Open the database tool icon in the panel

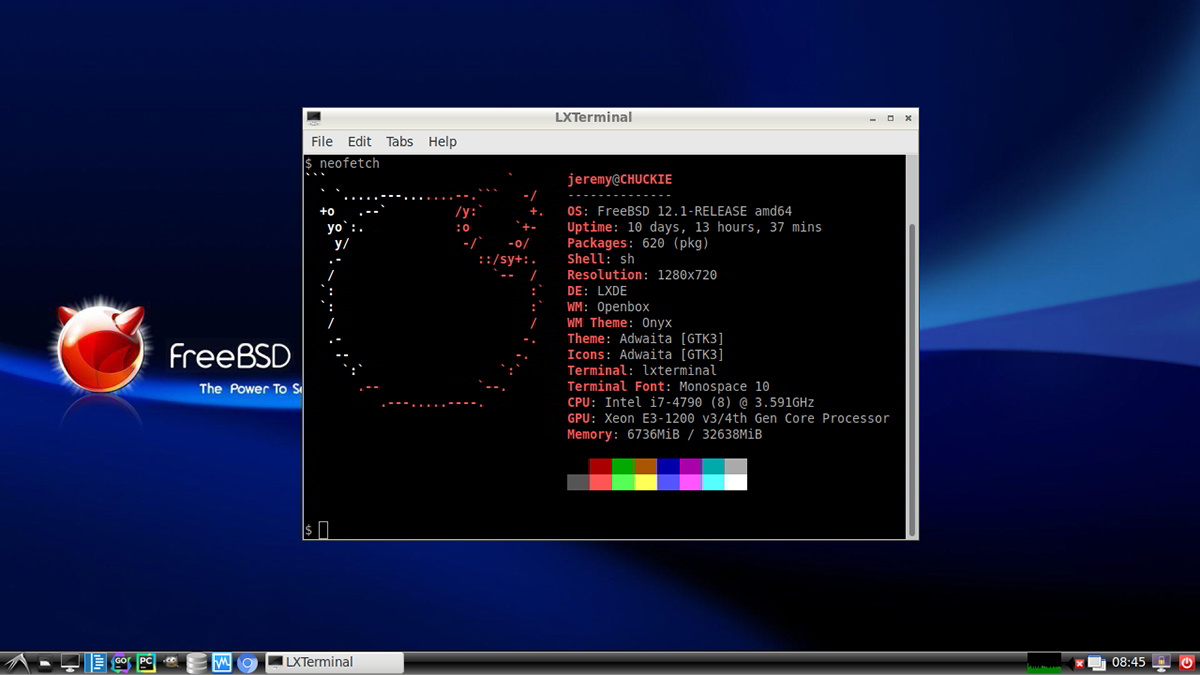point(196,662)
